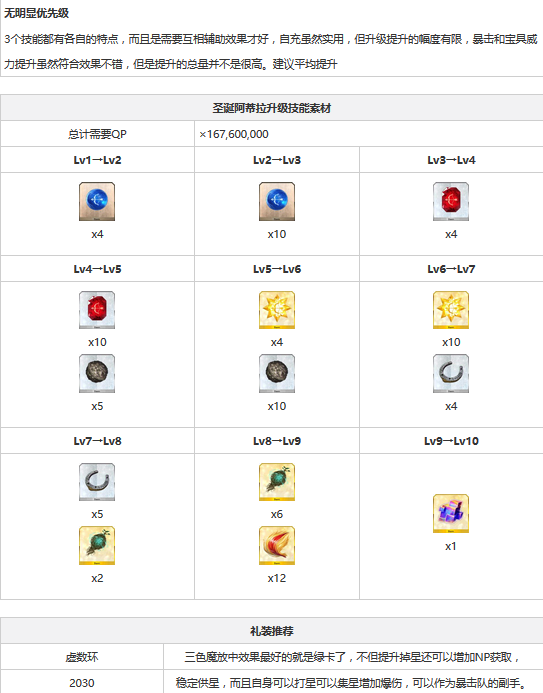Click the ×167,600,000 QP total value
The width and height of the screenshot is (543, 693).
coord(234,134)
